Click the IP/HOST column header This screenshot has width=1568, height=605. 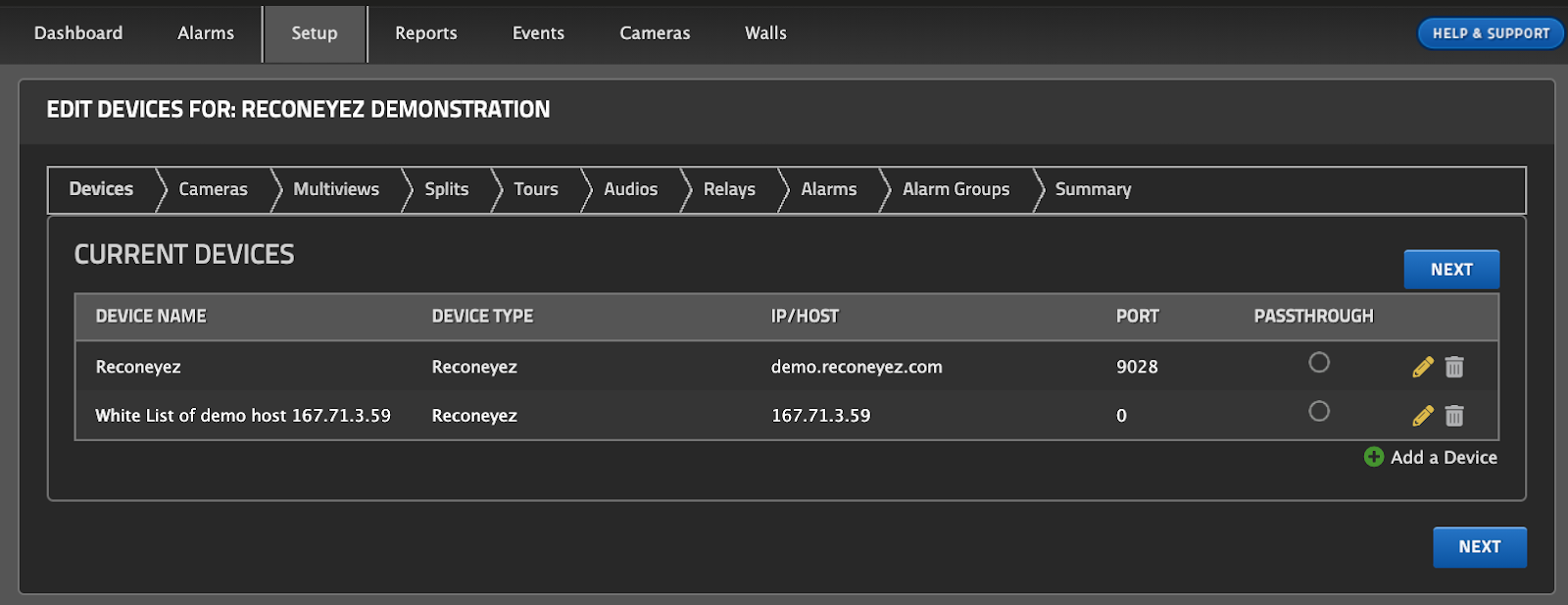pos(805,317)
